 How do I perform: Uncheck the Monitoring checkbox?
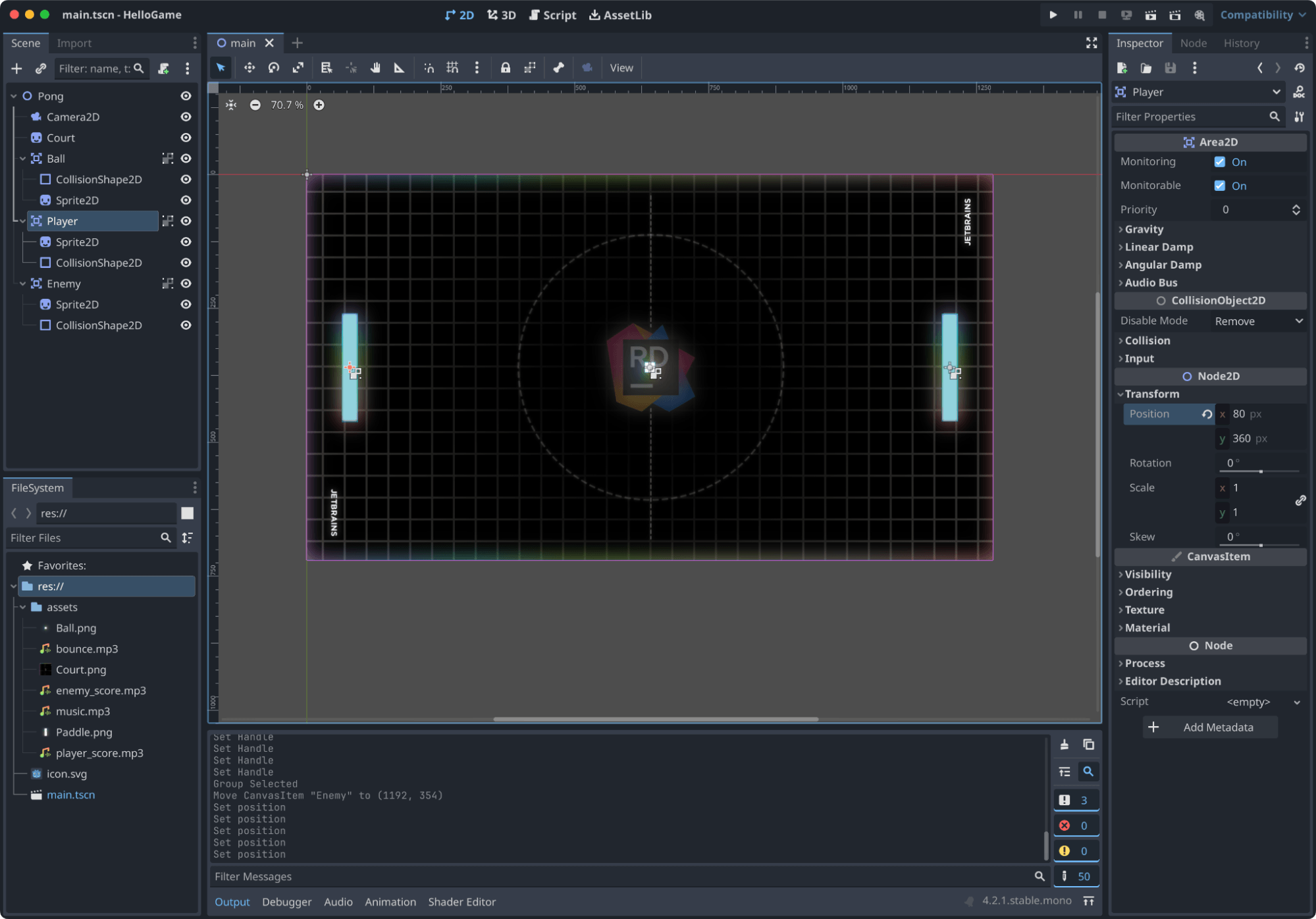(x=1219, y=162)
